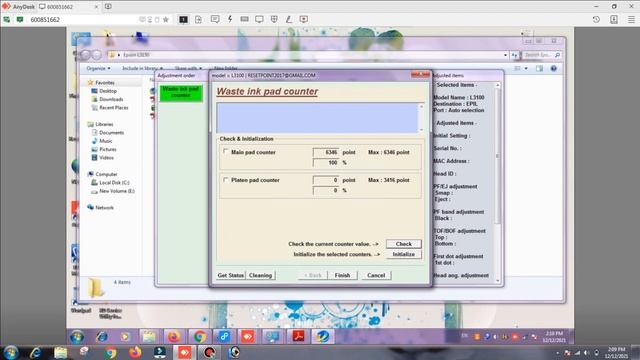Open AnyDesk session history icon

[596, 19]
